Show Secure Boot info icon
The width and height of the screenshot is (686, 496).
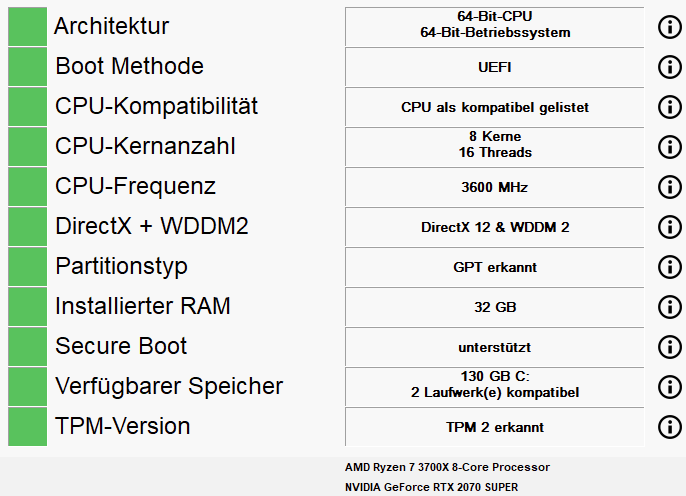(670, 347)
